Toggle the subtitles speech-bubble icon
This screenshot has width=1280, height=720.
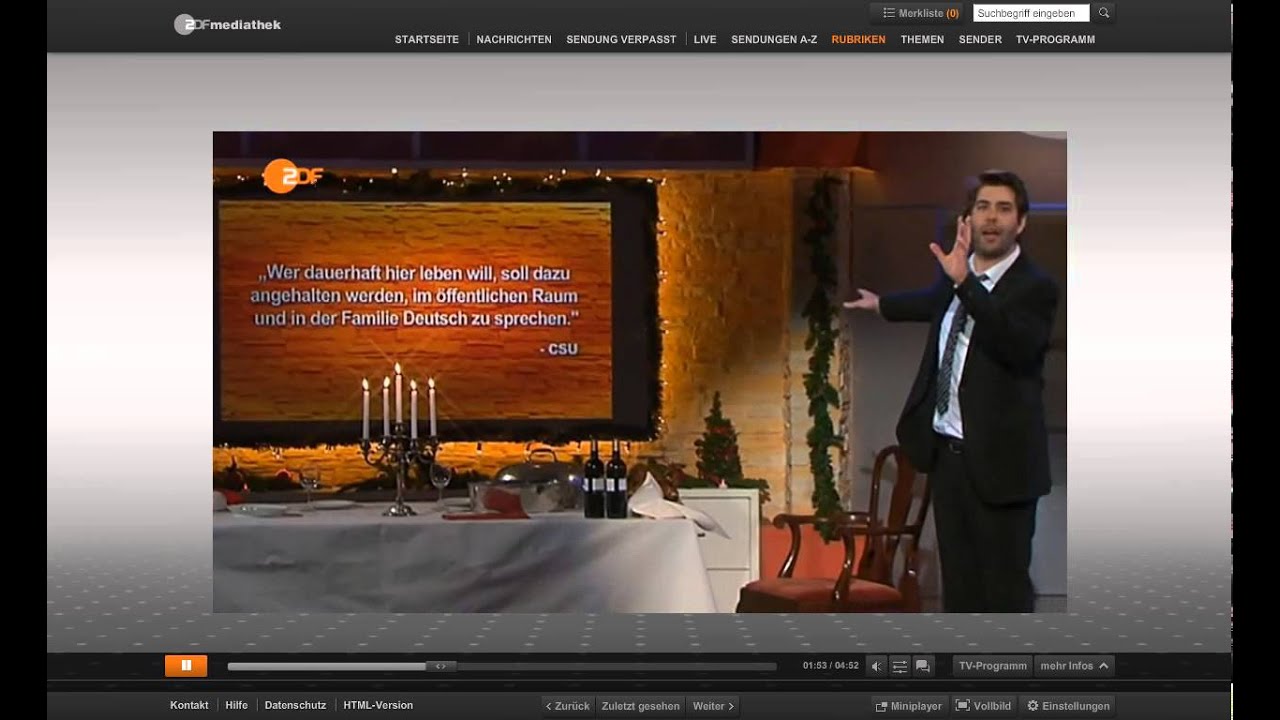tap(923, 666)
